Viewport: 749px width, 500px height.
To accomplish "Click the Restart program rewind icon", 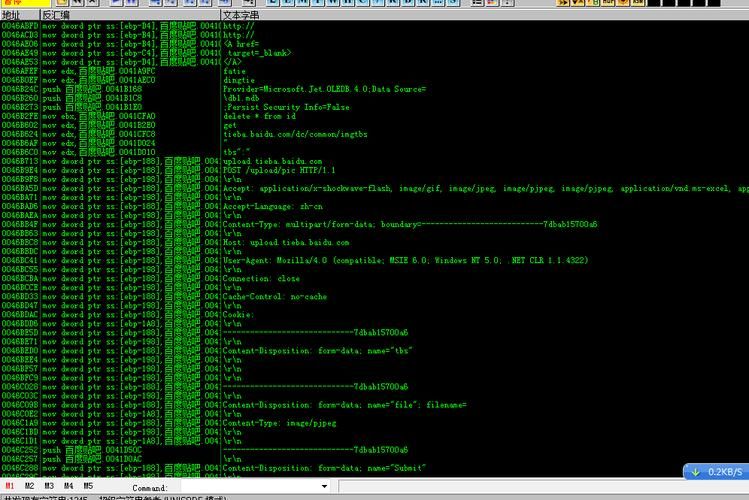I will click(78, 3).
